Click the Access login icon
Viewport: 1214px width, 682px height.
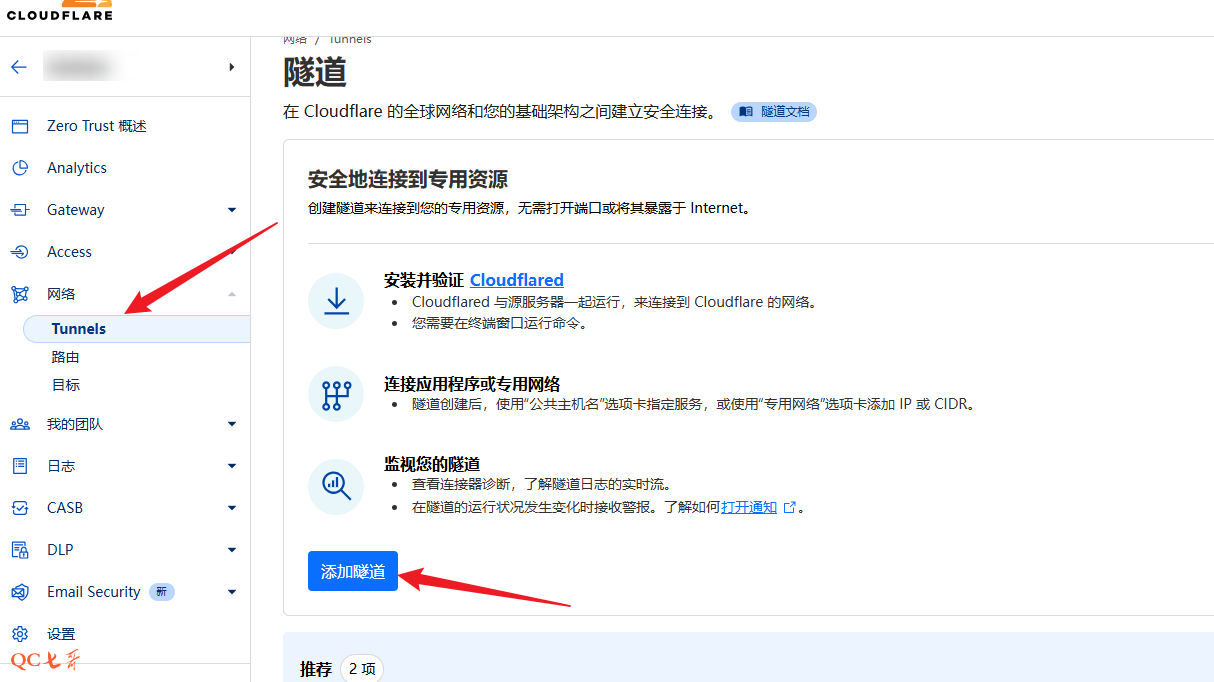click(x=20, y=252)
